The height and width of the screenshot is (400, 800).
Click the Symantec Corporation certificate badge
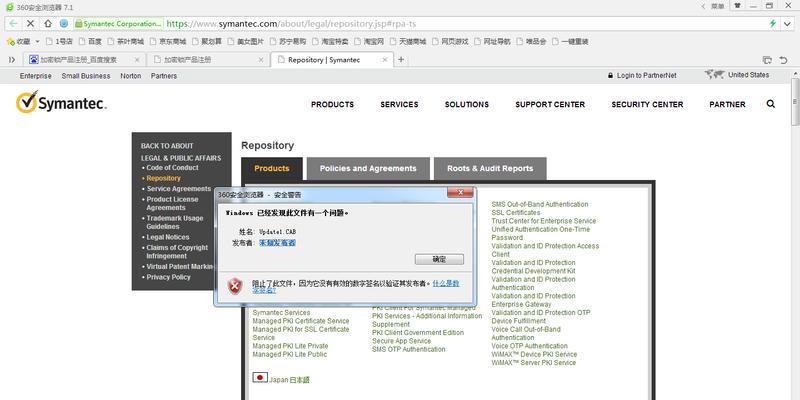coord(118,23)
